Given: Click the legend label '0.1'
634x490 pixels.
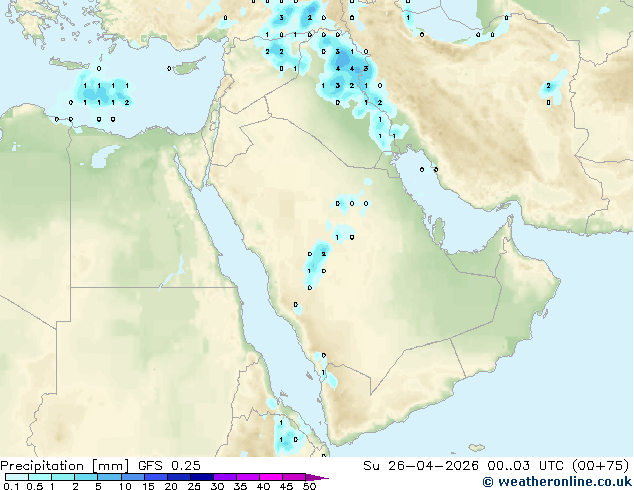Looking at the screenshot, I should (x=11, y=486).
